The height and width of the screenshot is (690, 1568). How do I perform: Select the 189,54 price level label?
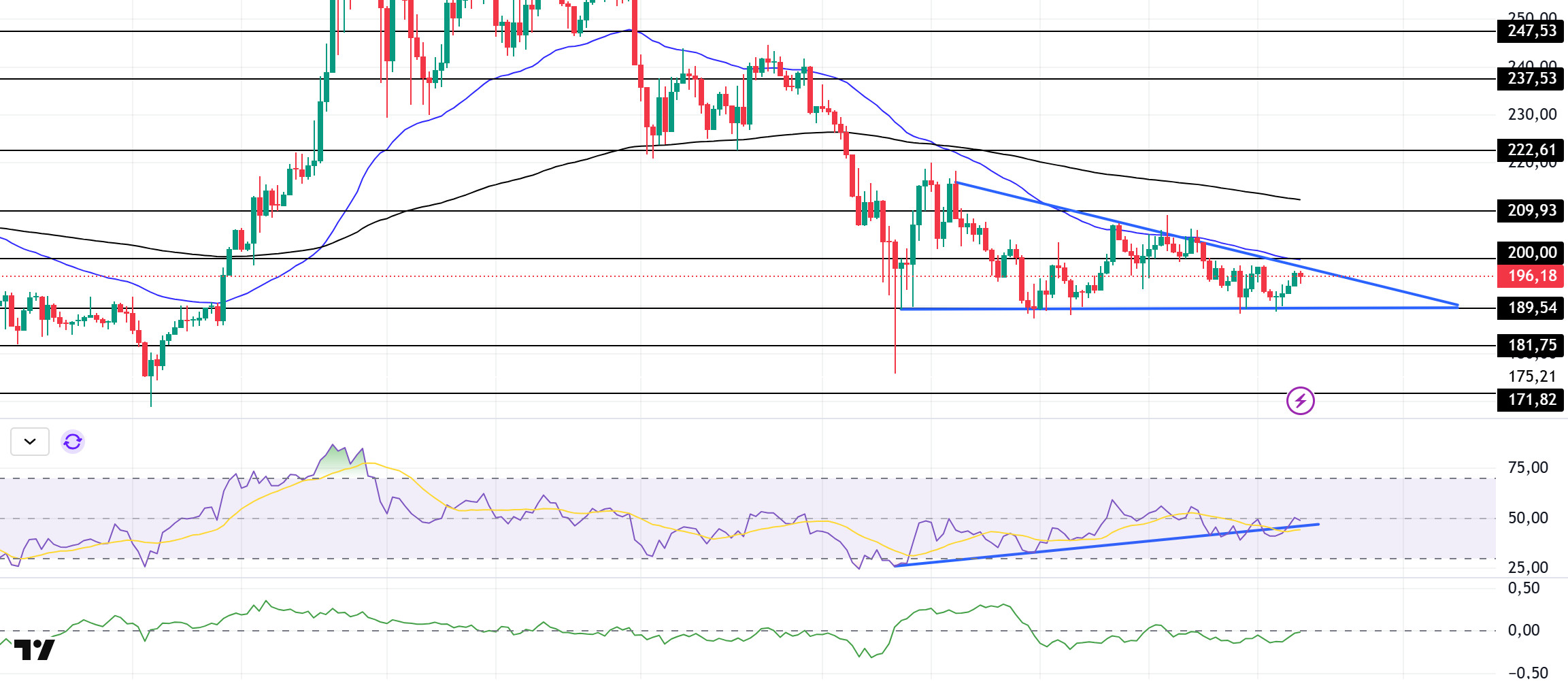point(1531,308)
